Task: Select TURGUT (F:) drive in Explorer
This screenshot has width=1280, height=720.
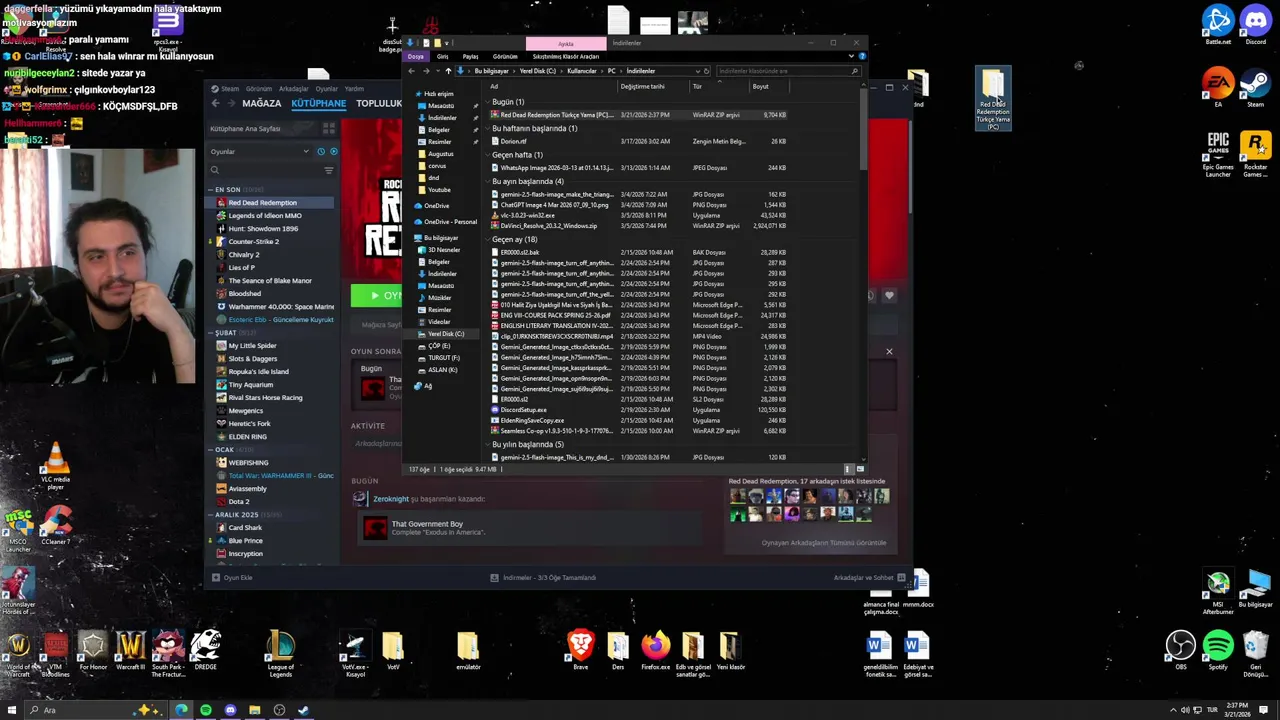Action: click(x=444, y=358)
